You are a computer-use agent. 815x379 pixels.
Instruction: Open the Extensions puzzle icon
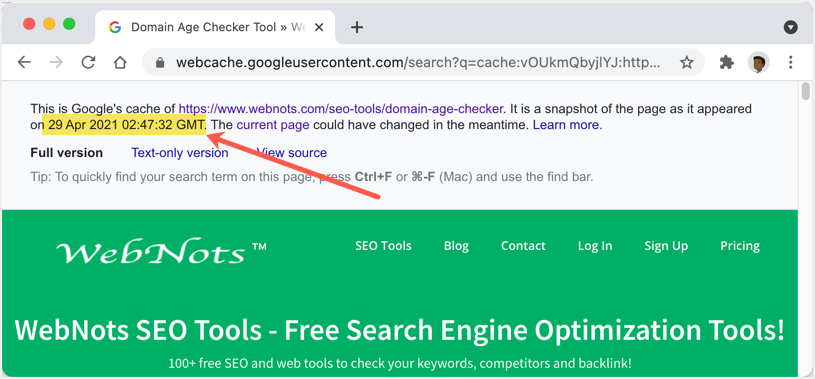click(726, 63)
